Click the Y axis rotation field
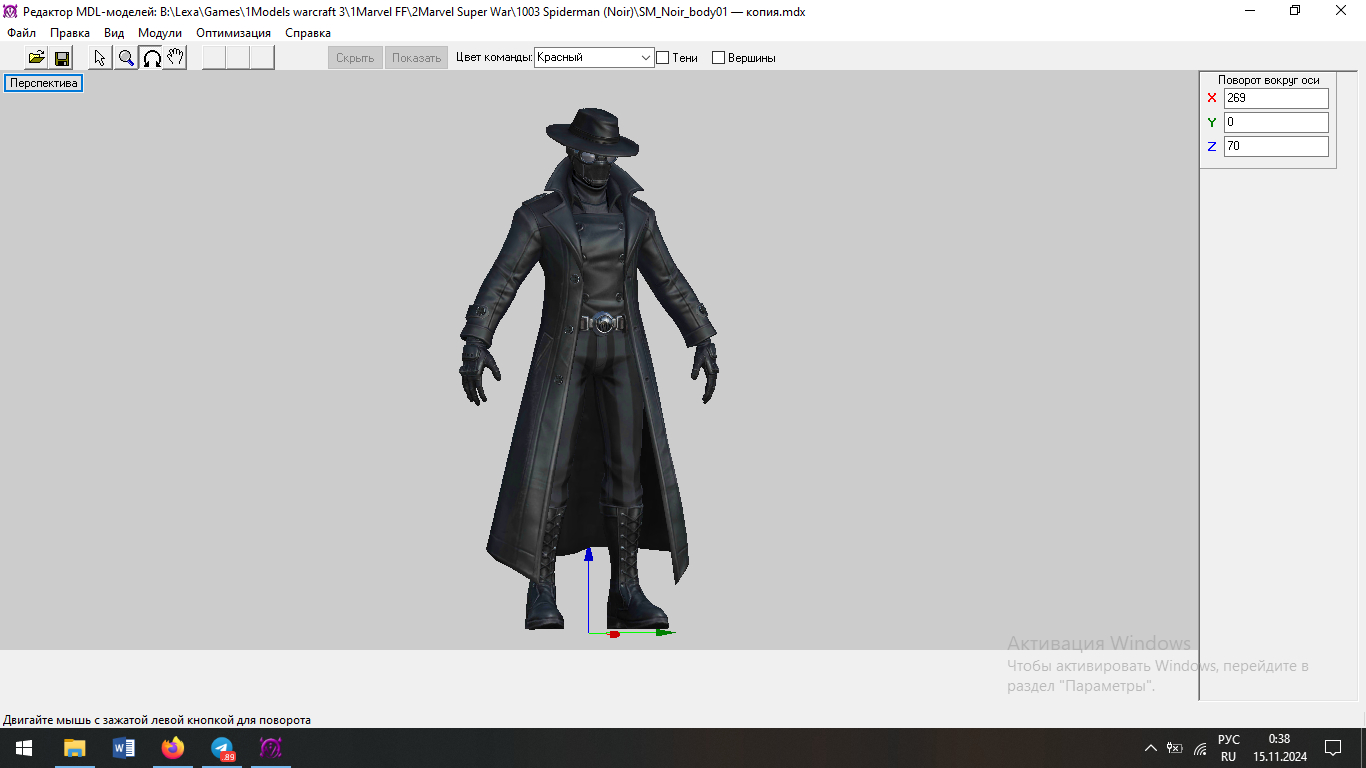Screen dimensions: 1366x768 coord(1276,122)
